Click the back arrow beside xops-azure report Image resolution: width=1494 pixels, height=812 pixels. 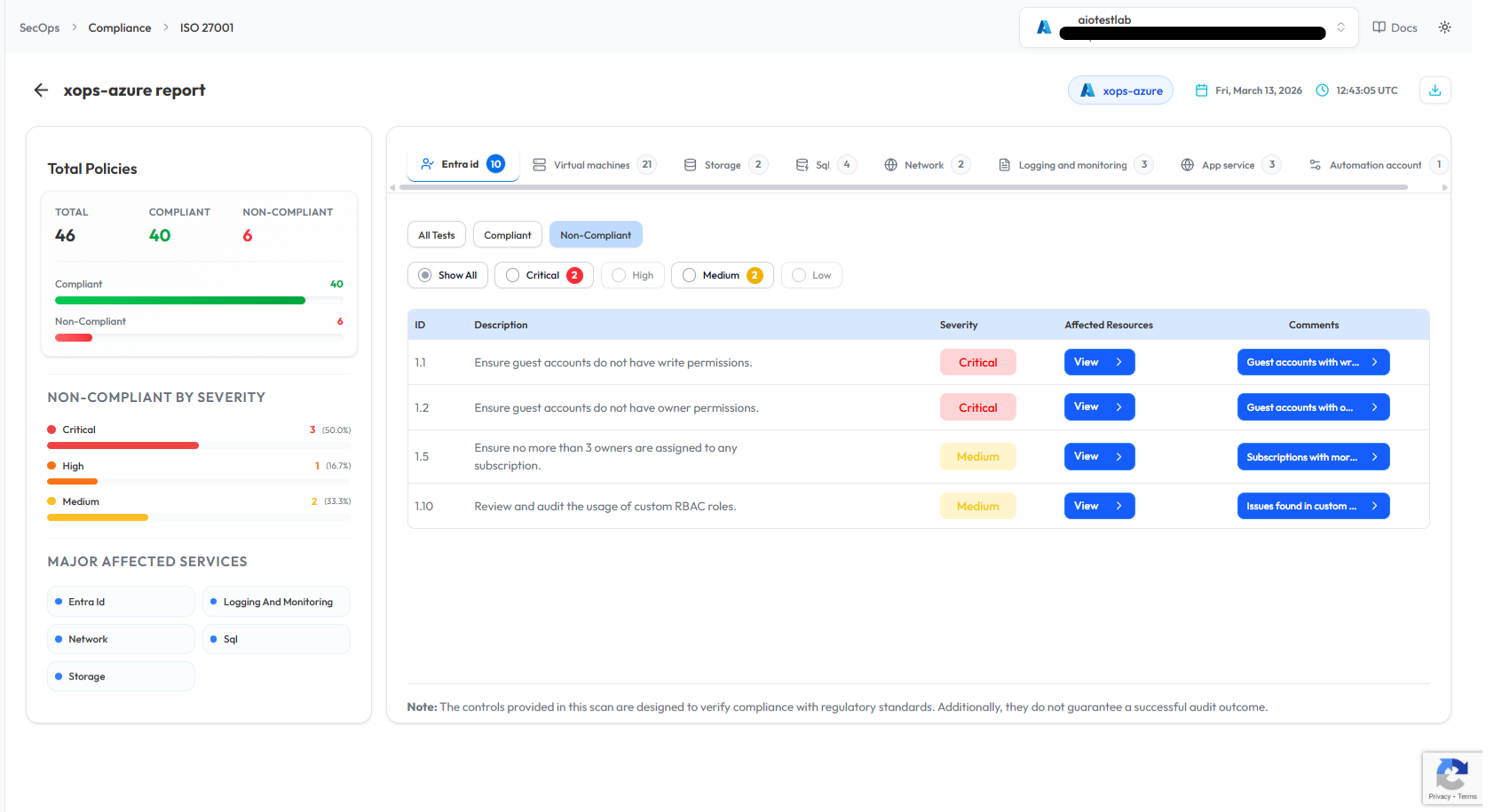click(41, 91)
